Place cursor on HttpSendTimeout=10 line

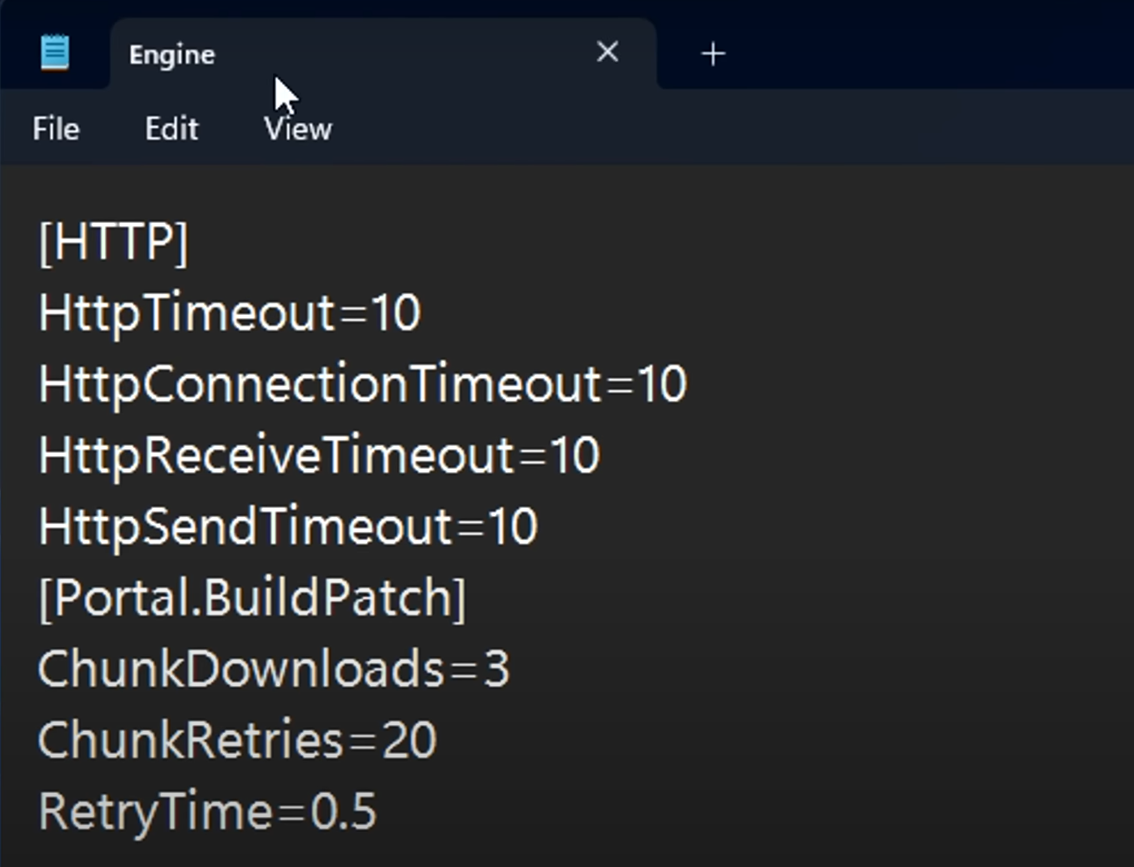click(x=288, y=527)
